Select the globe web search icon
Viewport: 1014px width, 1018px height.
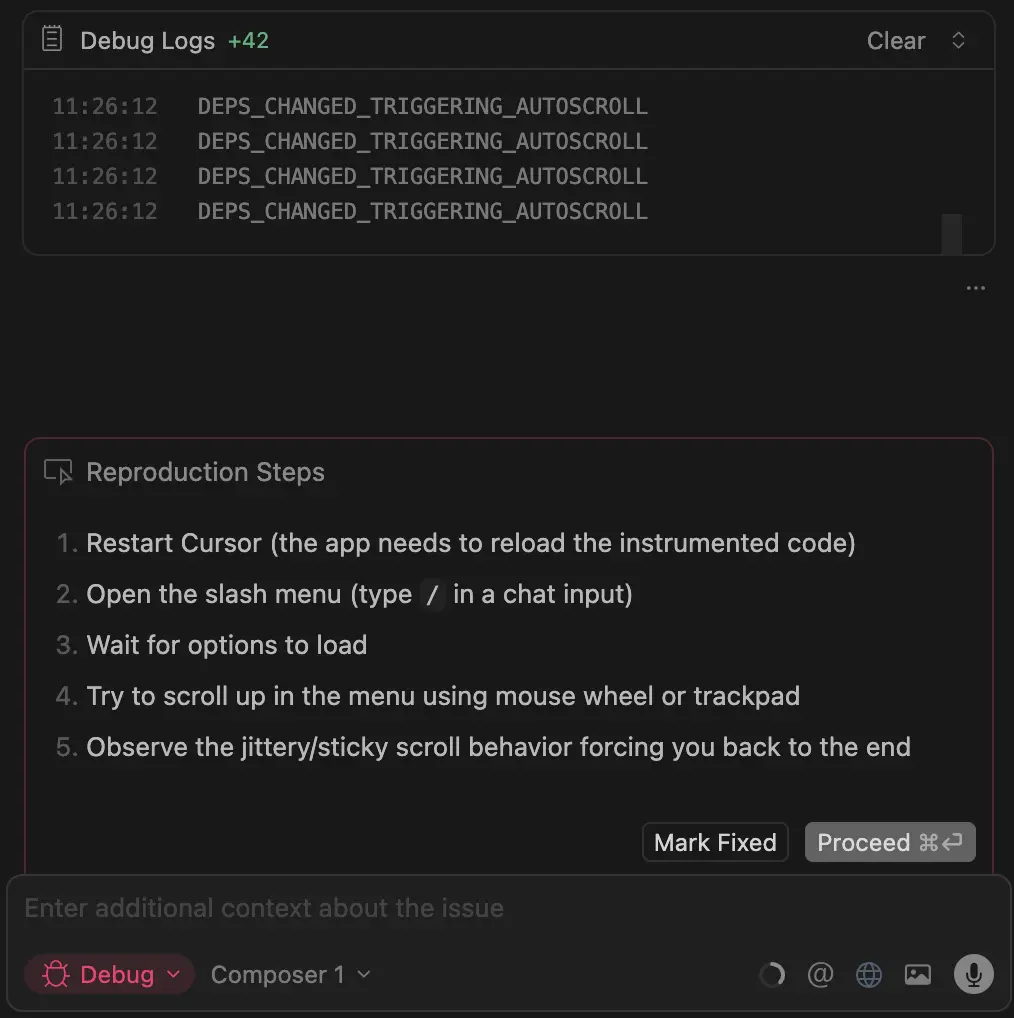pyautogui.click(x=868, y=974)
